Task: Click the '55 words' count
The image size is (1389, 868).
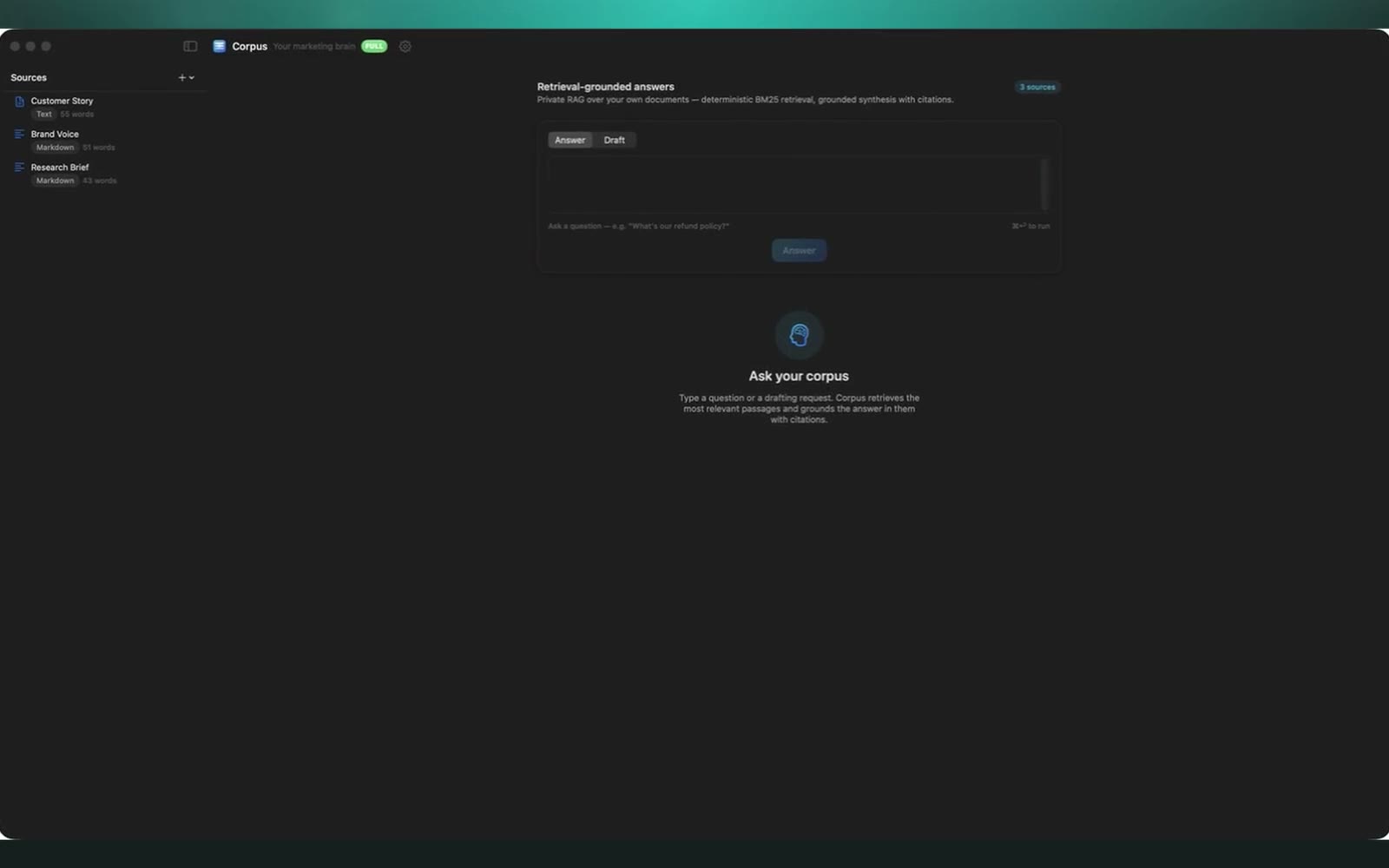Action: [x=77, y=114]
